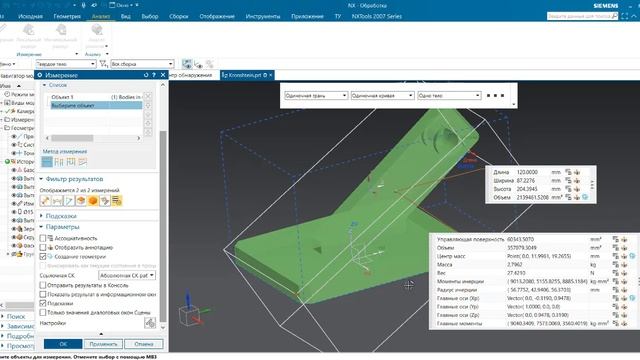Click the associativity icon in Длина row
Viewport: 640px width, 360px height.
coord(568,172)
